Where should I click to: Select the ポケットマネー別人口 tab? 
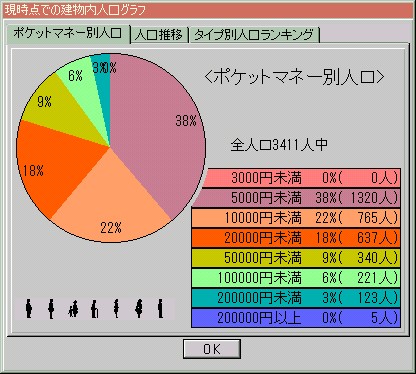click(68, 33)
